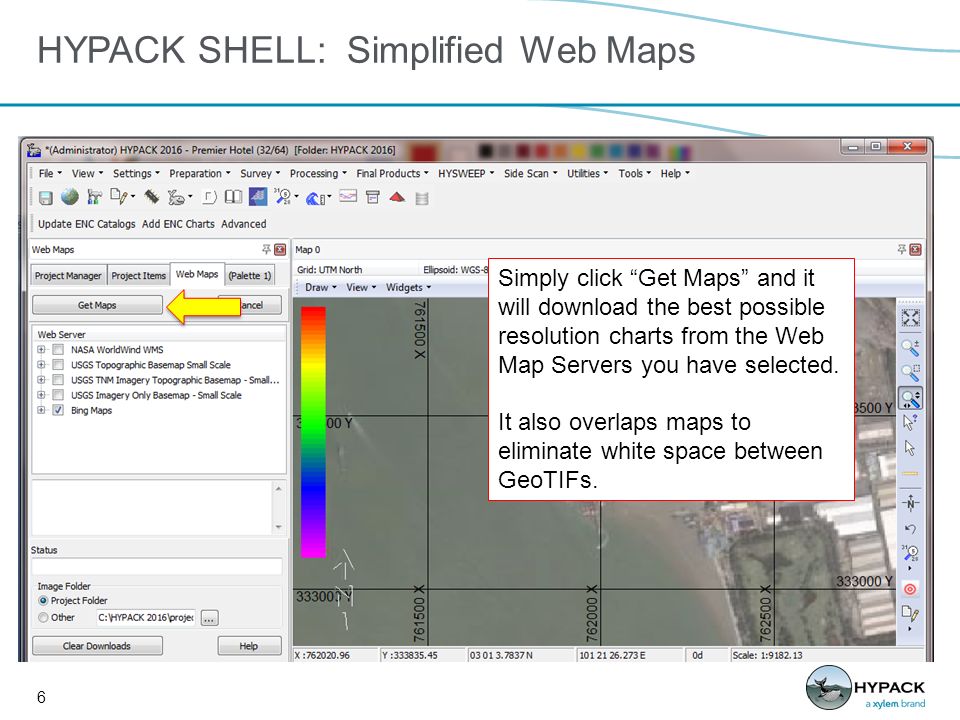This screenshot has height=720, width=960.
Task: Select the zoom in/out magnifier map tool
Action: point(910,348)
